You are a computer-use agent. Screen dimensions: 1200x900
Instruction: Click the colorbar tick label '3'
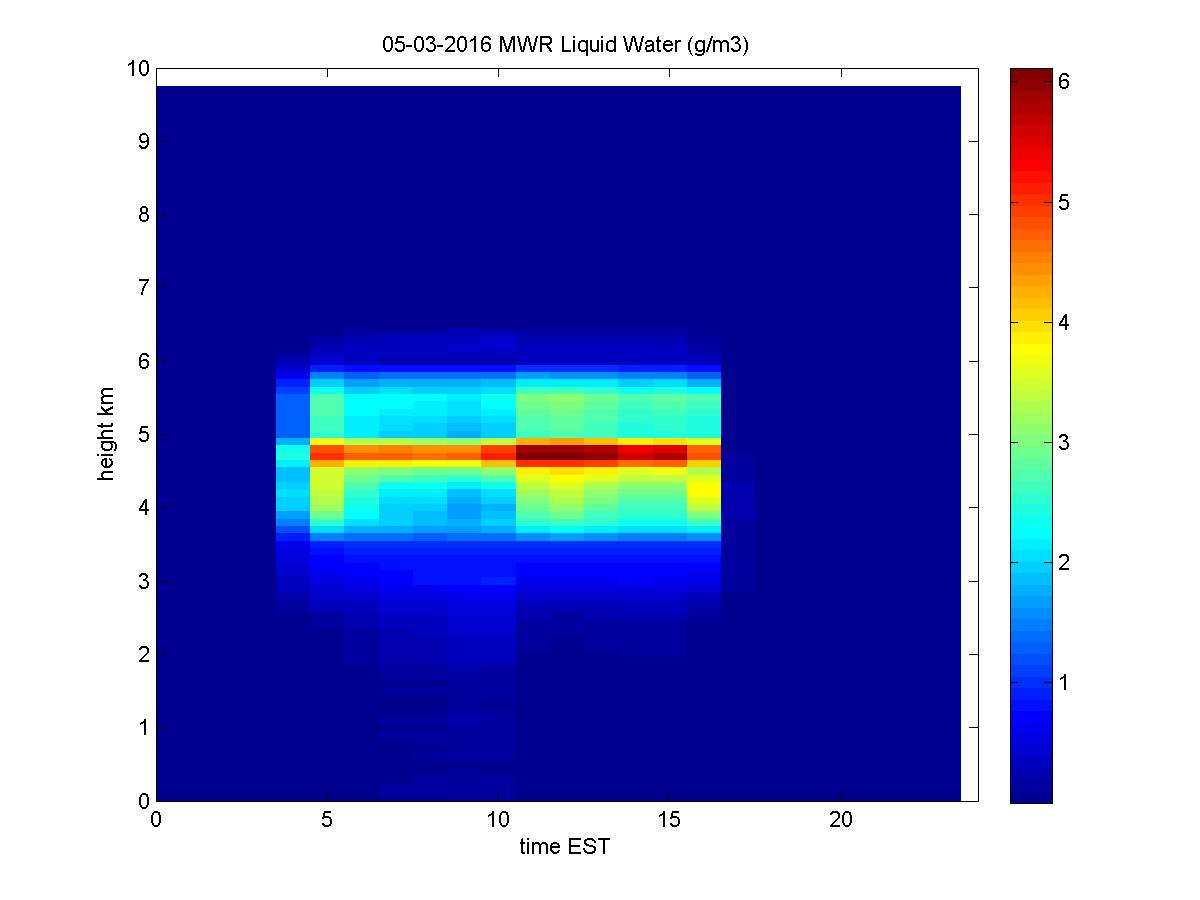pos(1065,442)
